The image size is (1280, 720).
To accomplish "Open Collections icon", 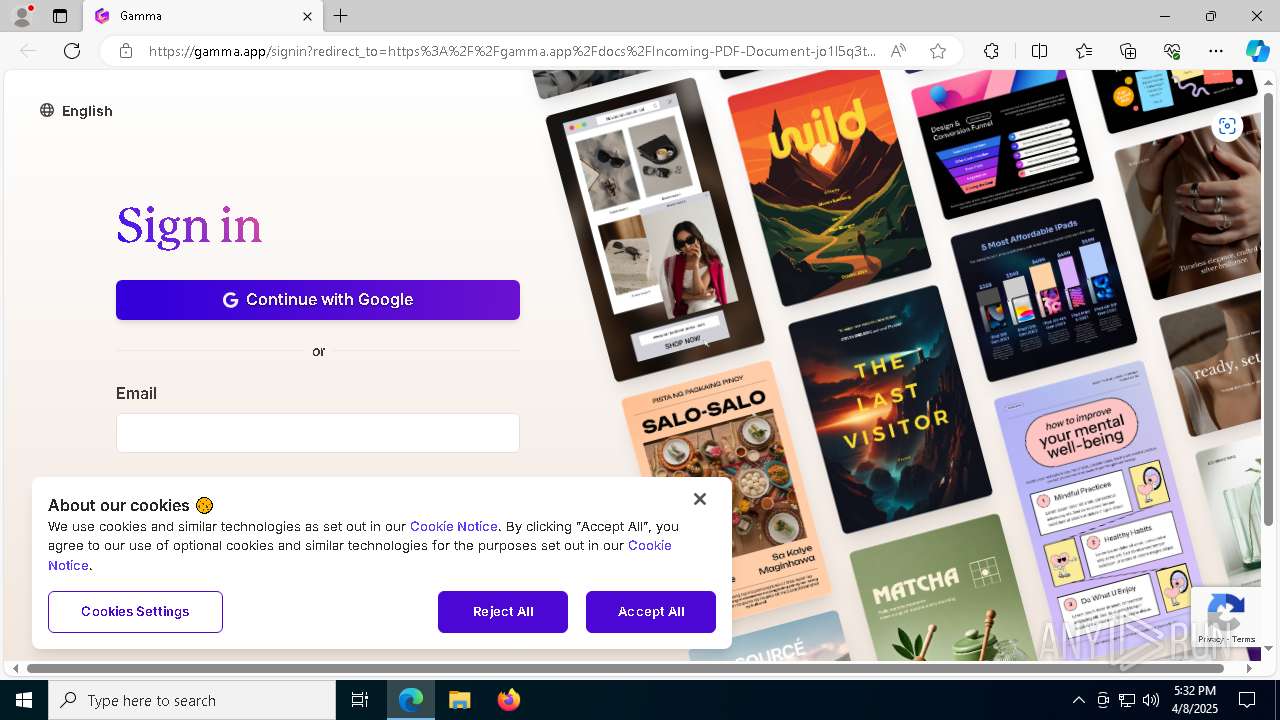I will [1128, 51].
